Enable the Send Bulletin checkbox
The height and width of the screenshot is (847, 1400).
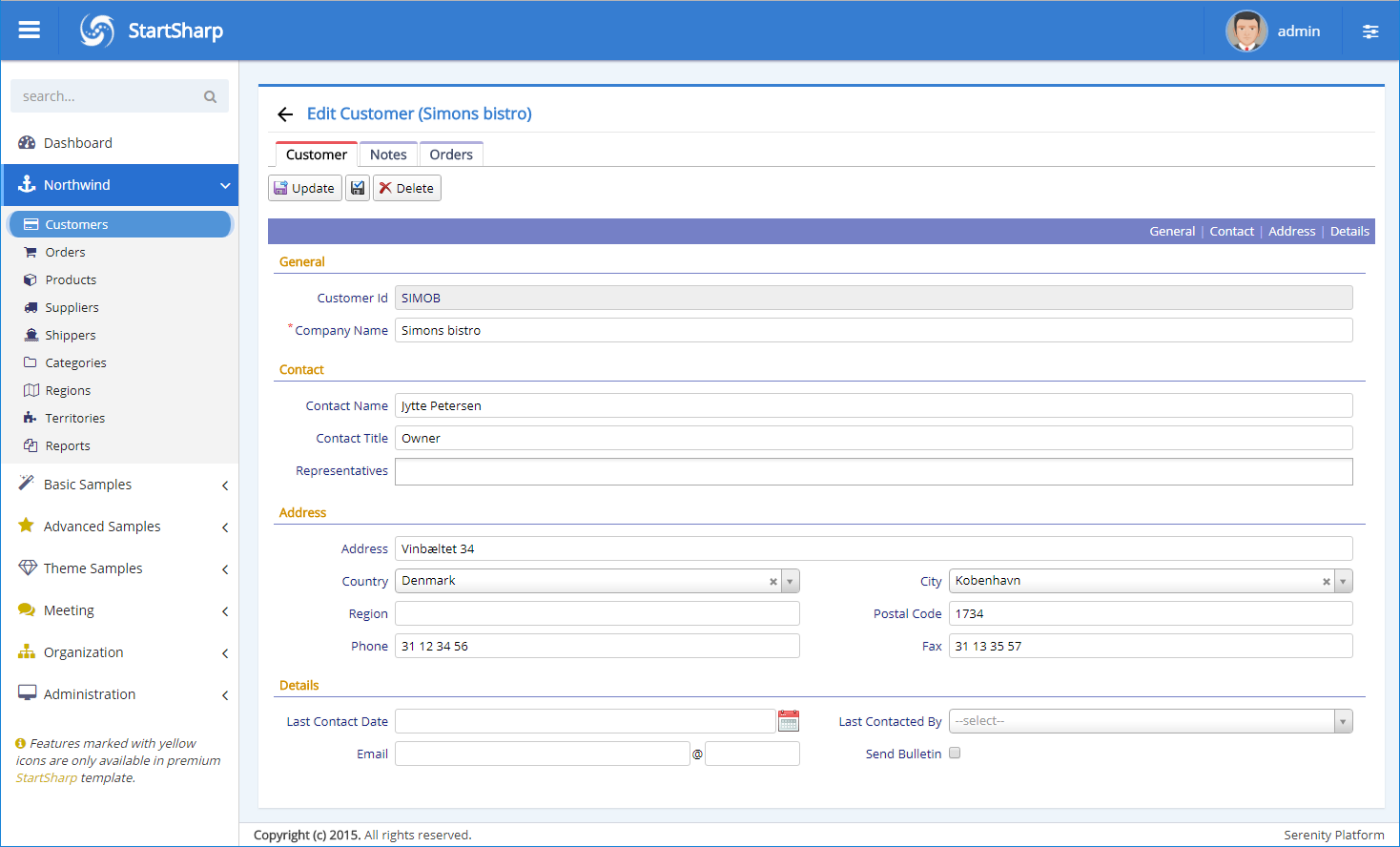[x=955, y=754]
